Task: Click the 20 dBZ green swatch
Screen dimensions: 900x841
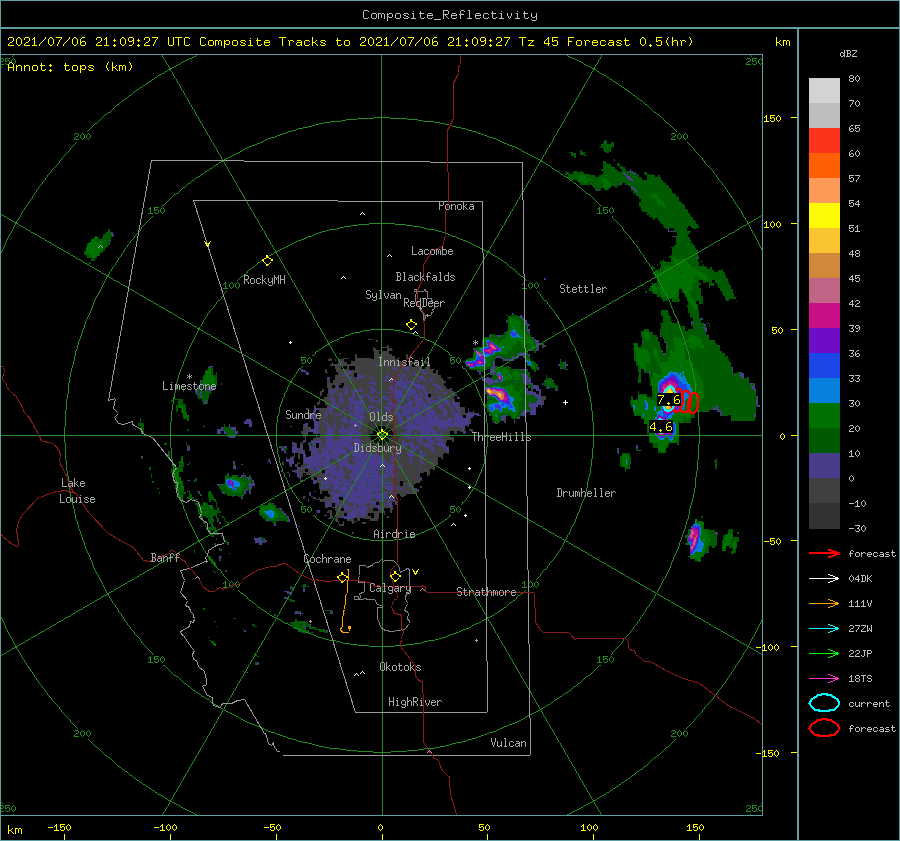Action: [824, 416]
